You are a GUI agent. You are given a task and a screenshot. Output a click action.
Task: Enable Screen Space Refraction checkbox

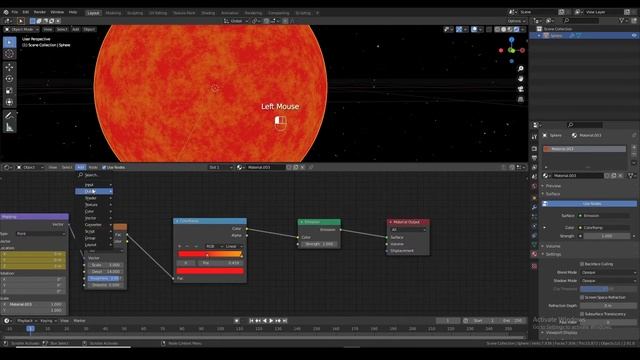[x=582, y=297]
